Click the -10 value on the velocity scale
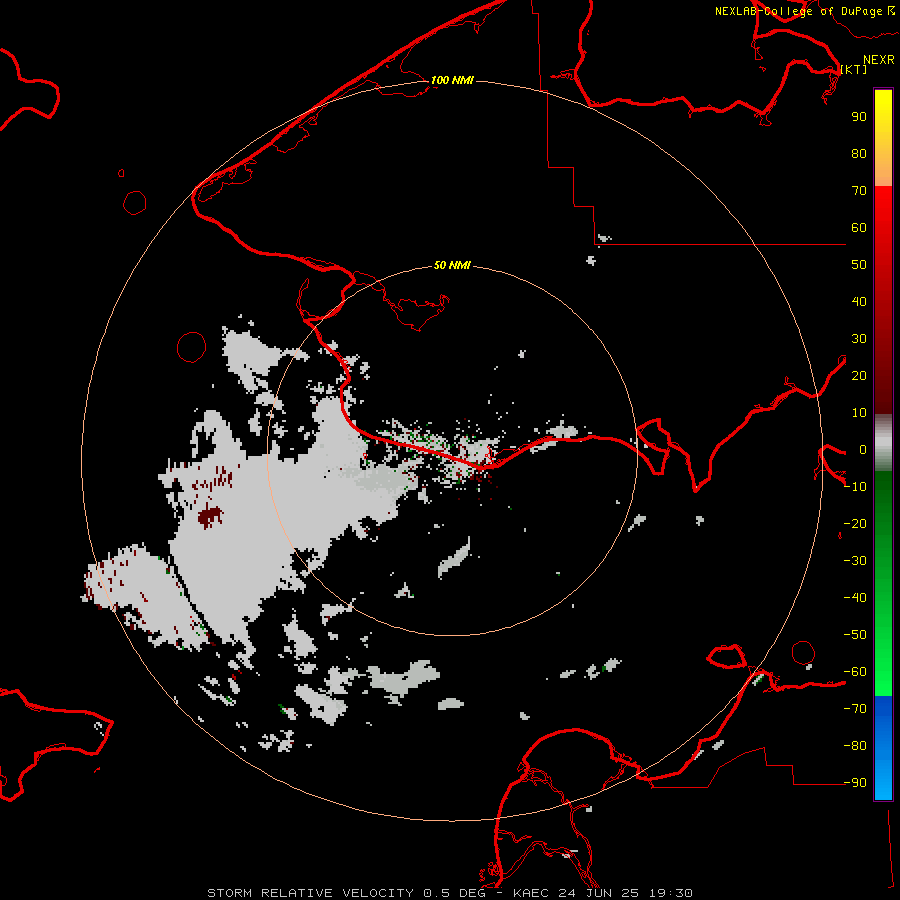Image resolution: width=900 pixels, height=900 pixels. click(x=855, y=487)
